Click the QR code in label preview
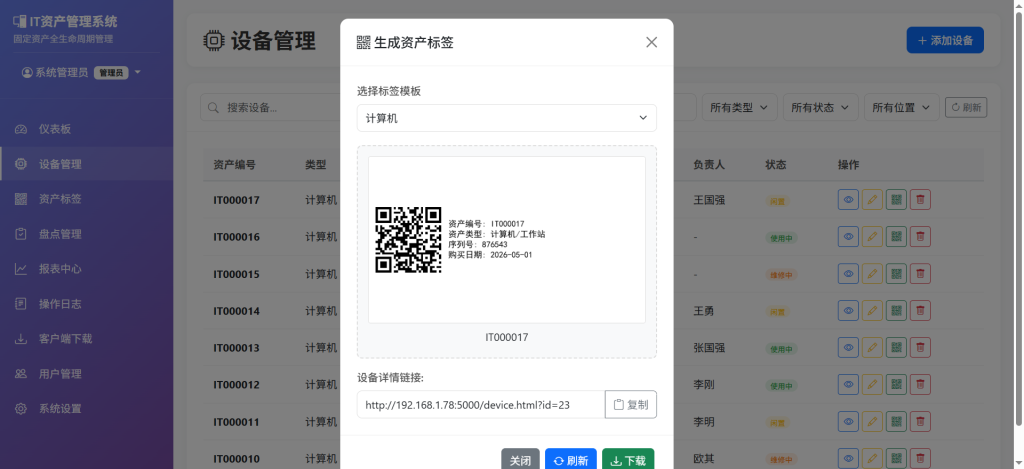The width and height of the screenshot is (1024, 469). [408, 240]
